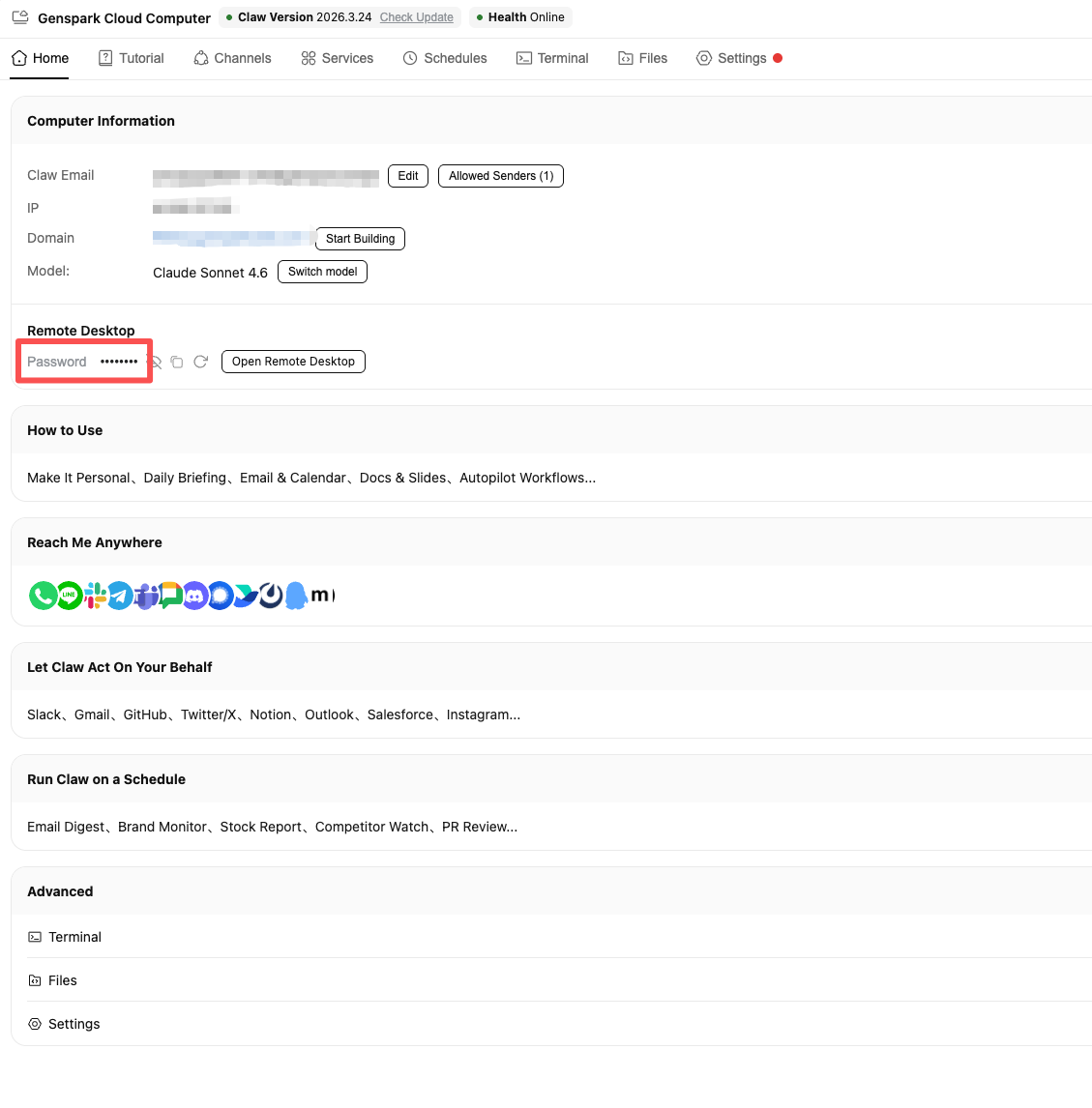The image size is (1092, 1108).
Task: Choose the QQ penguin icon
Action: pyautogui.click(x=296, y=596)
